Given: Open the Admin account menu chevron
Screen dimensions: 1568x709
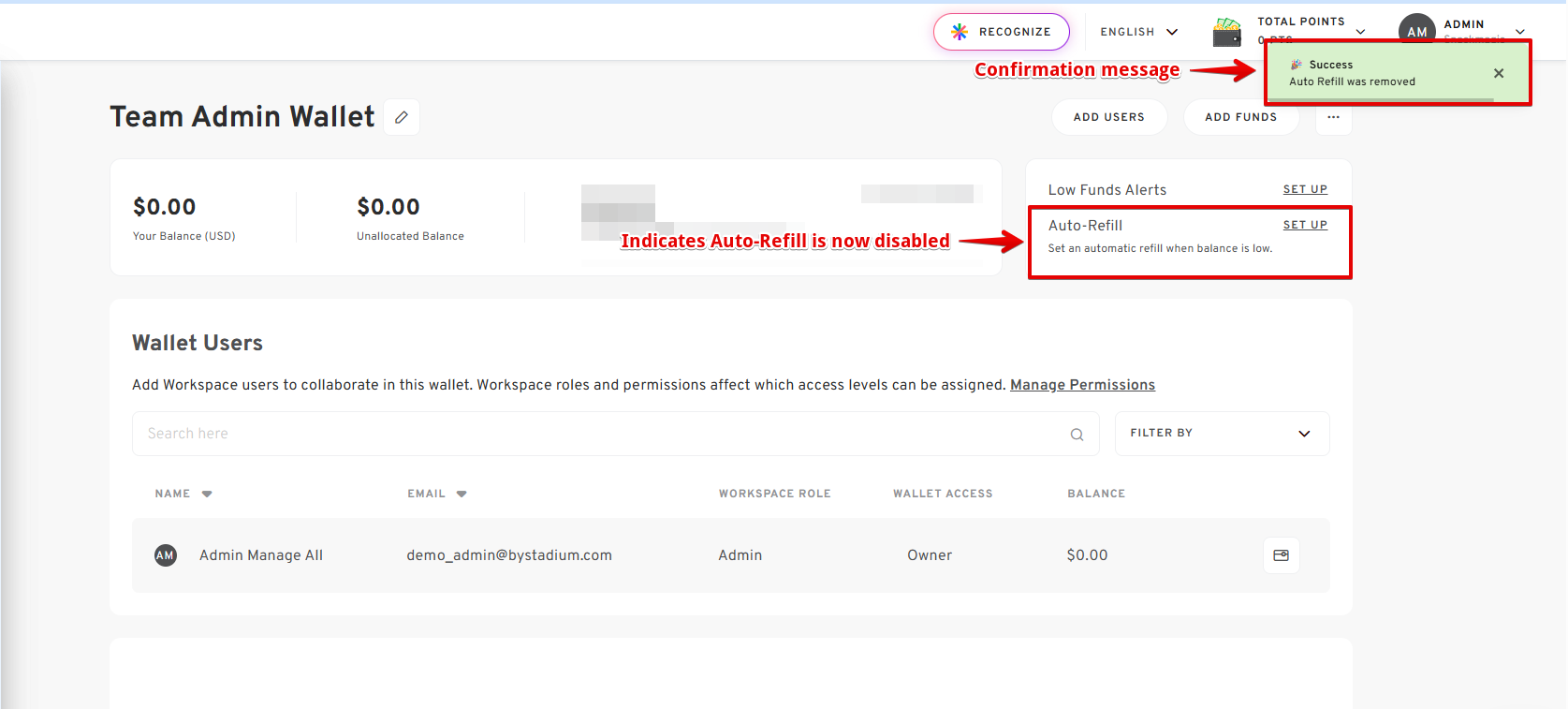Looking at the screenshot, I should pos(1520,32).
